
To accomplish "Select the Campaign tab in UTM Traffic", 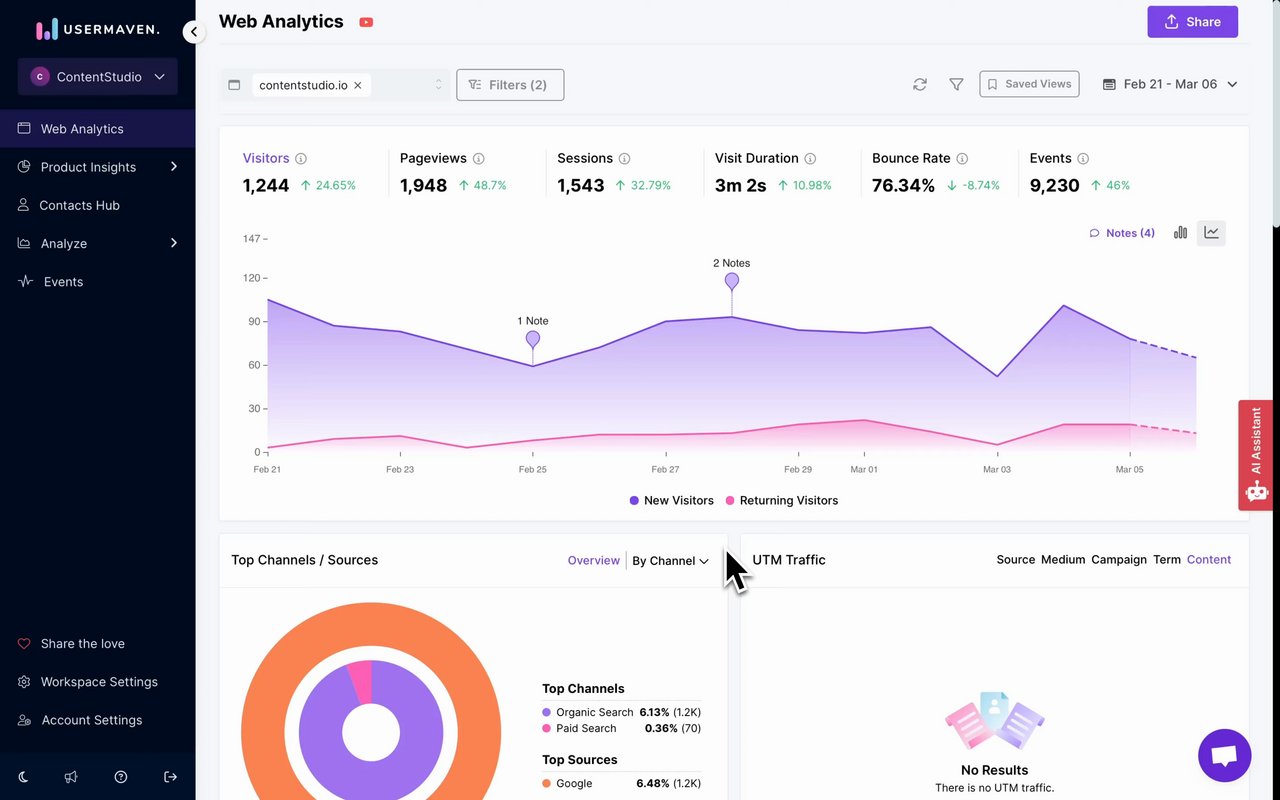I will point(1119,560).
